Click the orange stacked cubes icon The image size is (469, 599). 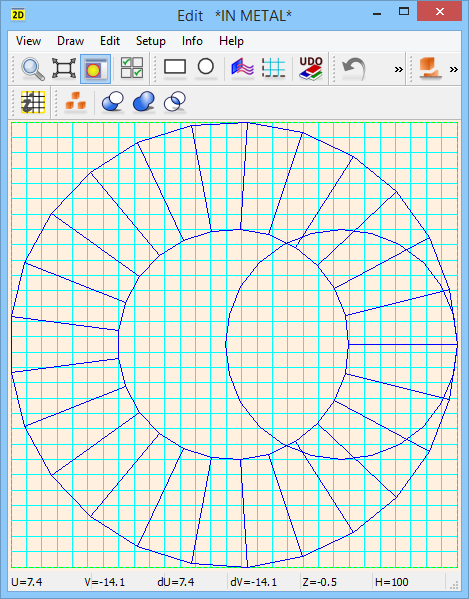tap(75, 102)
